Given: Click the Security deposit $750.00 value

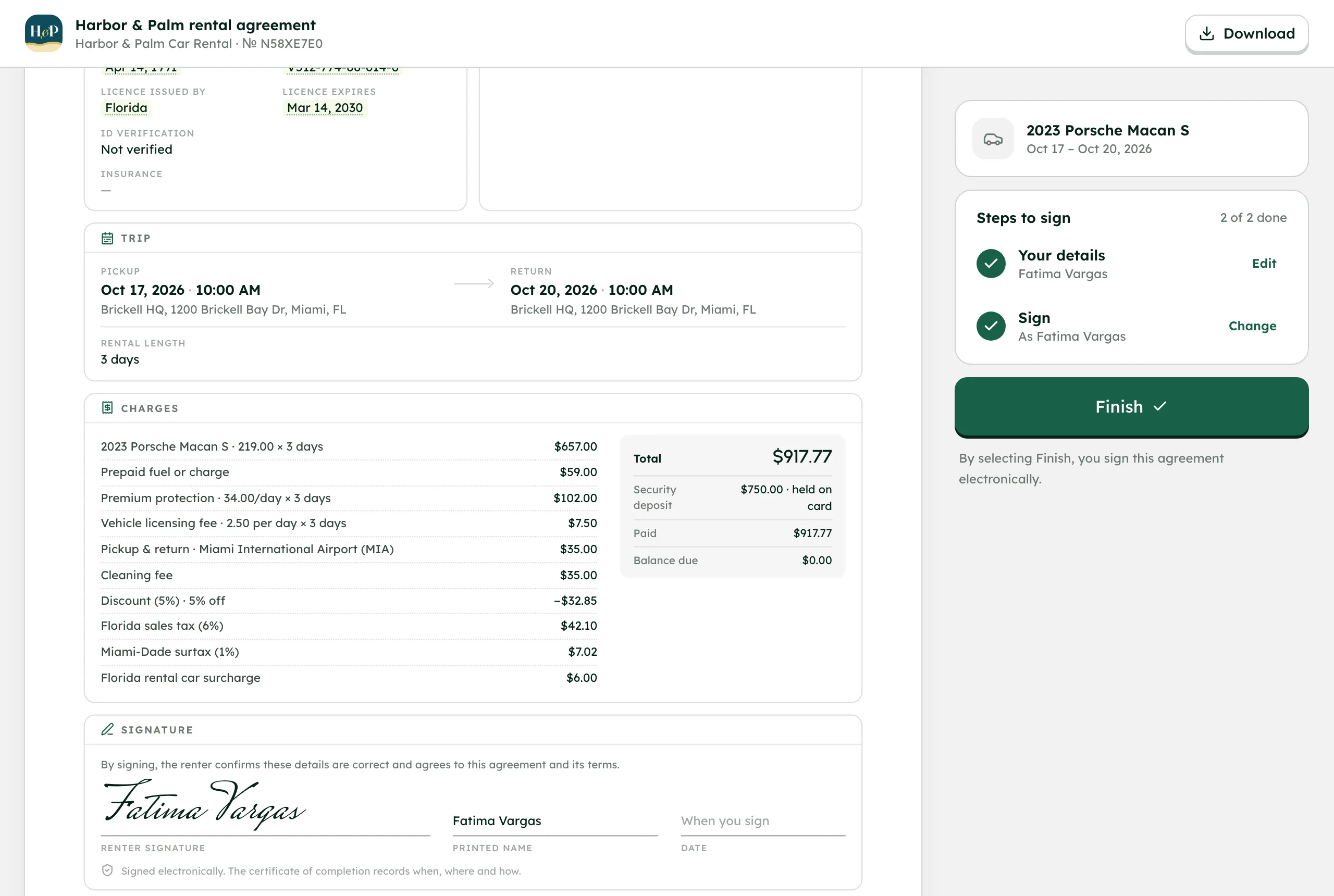Looking at the screenshot, I should [x=786, y=497].
